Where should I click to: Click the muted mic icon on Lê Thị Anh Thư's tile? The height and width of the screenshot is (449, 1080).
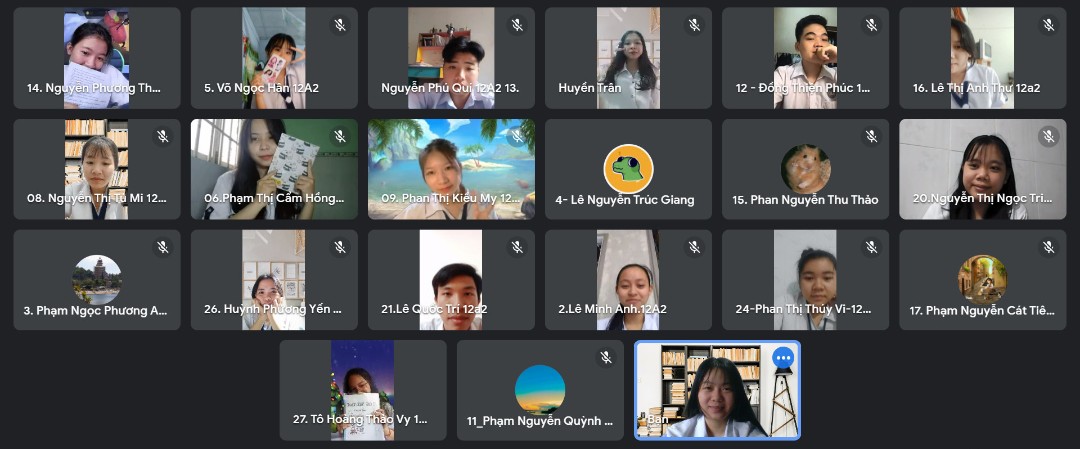(1048, 25)
